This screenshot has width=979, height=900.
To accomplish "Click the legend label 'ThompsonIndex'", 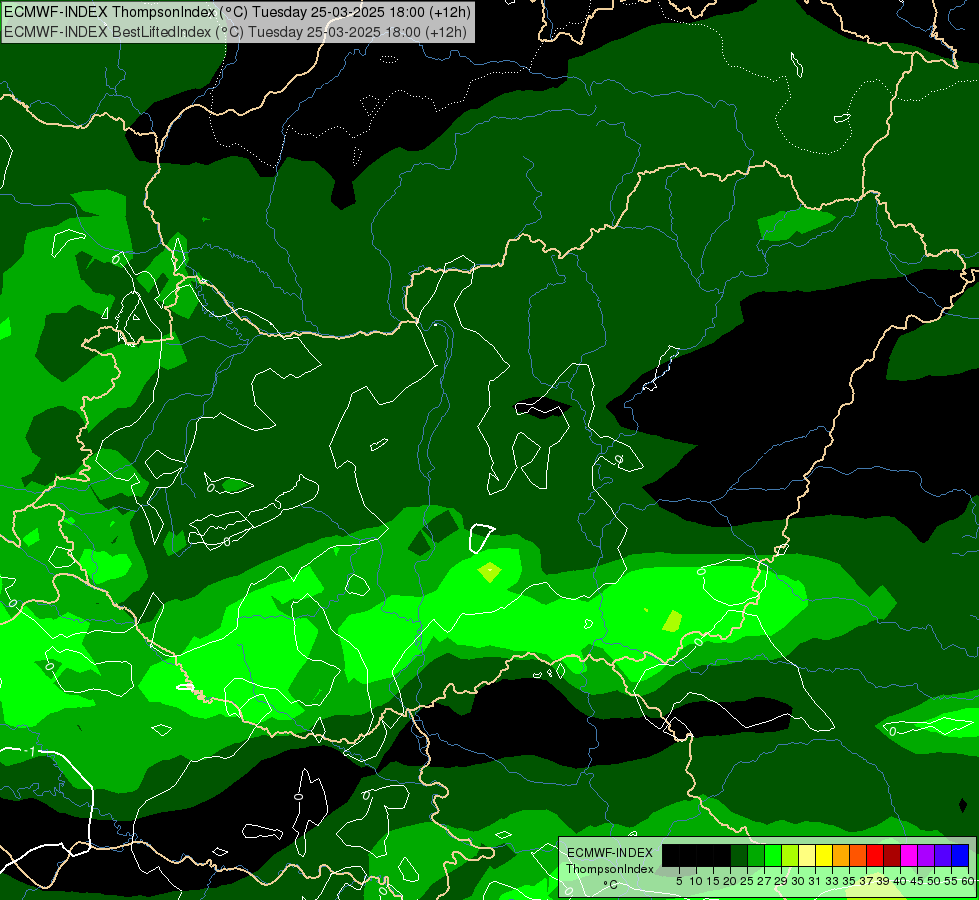I will click(610, 869).
